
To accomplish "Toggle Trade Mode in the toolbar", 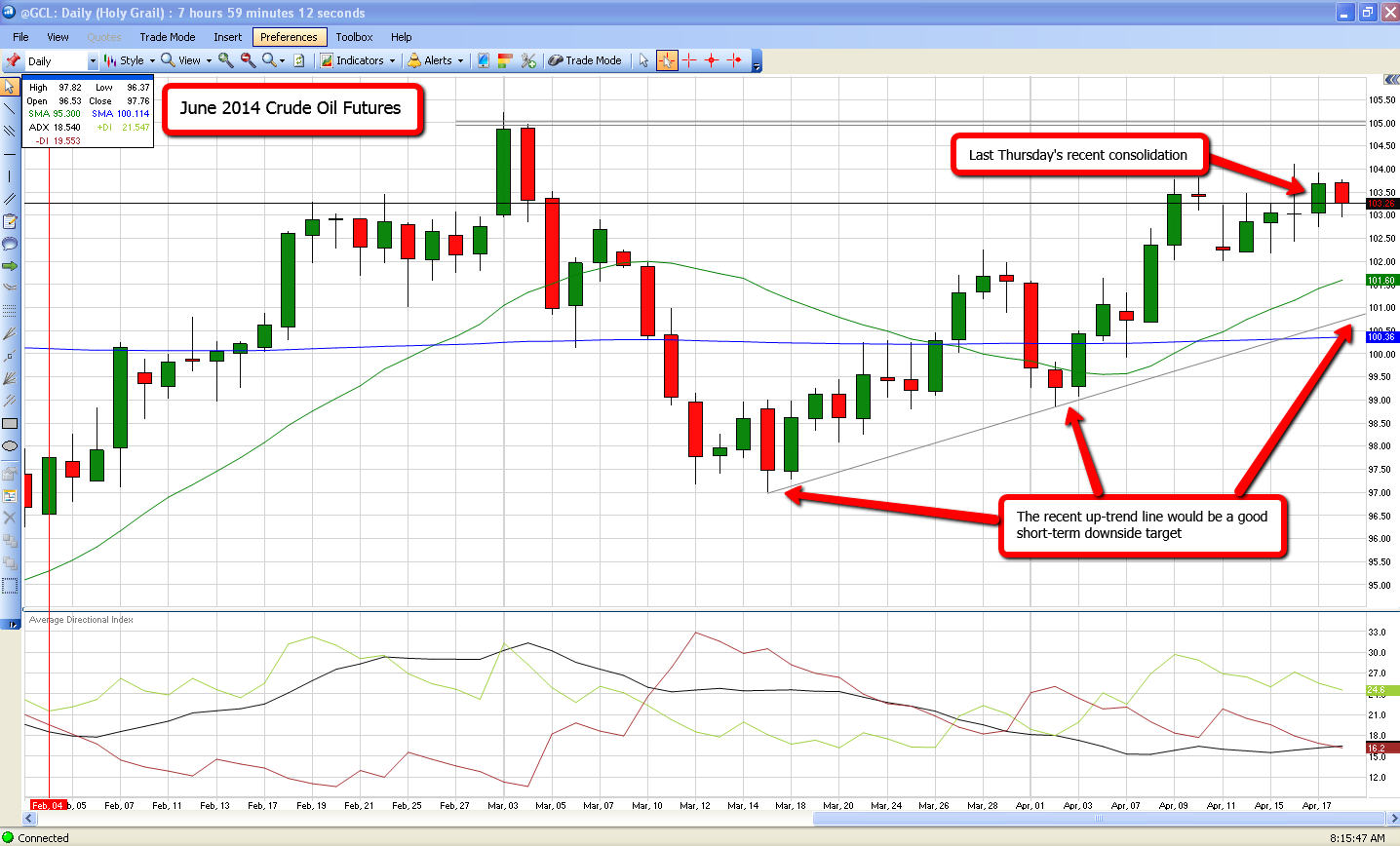I will pos(585,60).
